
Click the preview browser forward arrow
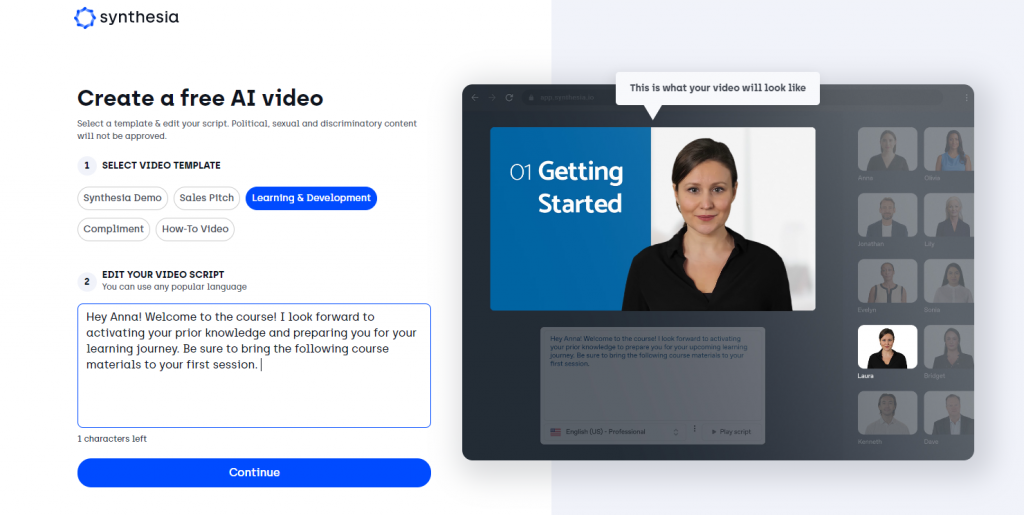point(492,97)
